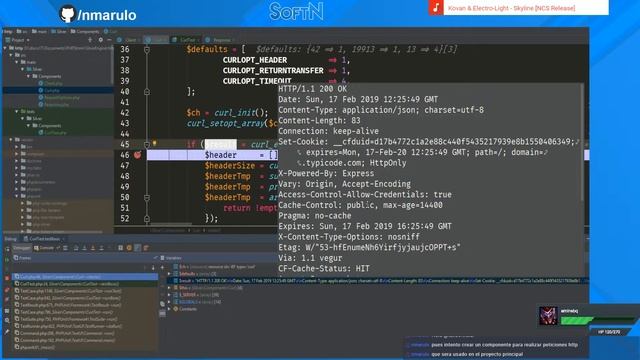Close the CurlTest.testBase debug session tab

64,239
